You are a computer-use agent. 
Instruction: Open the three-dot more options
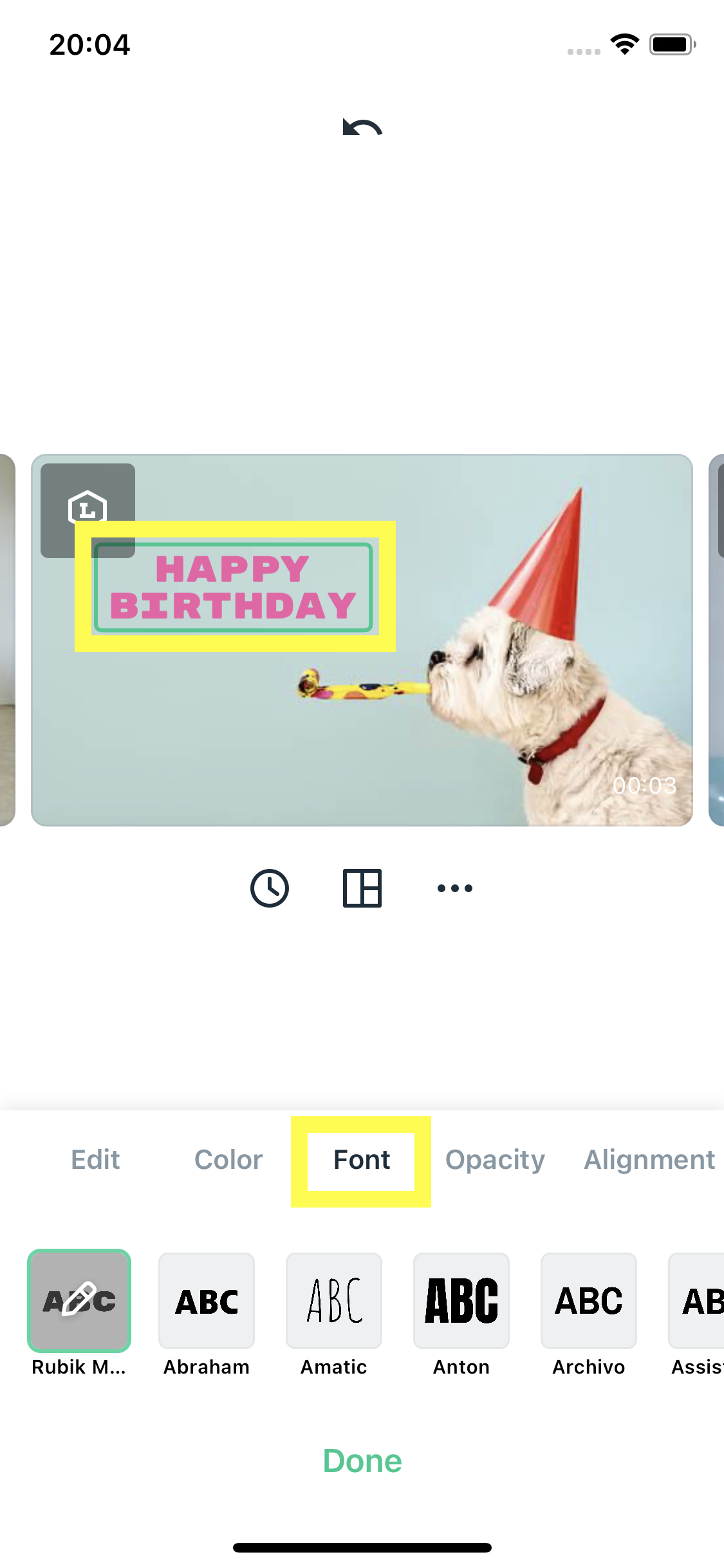[455, 888]
